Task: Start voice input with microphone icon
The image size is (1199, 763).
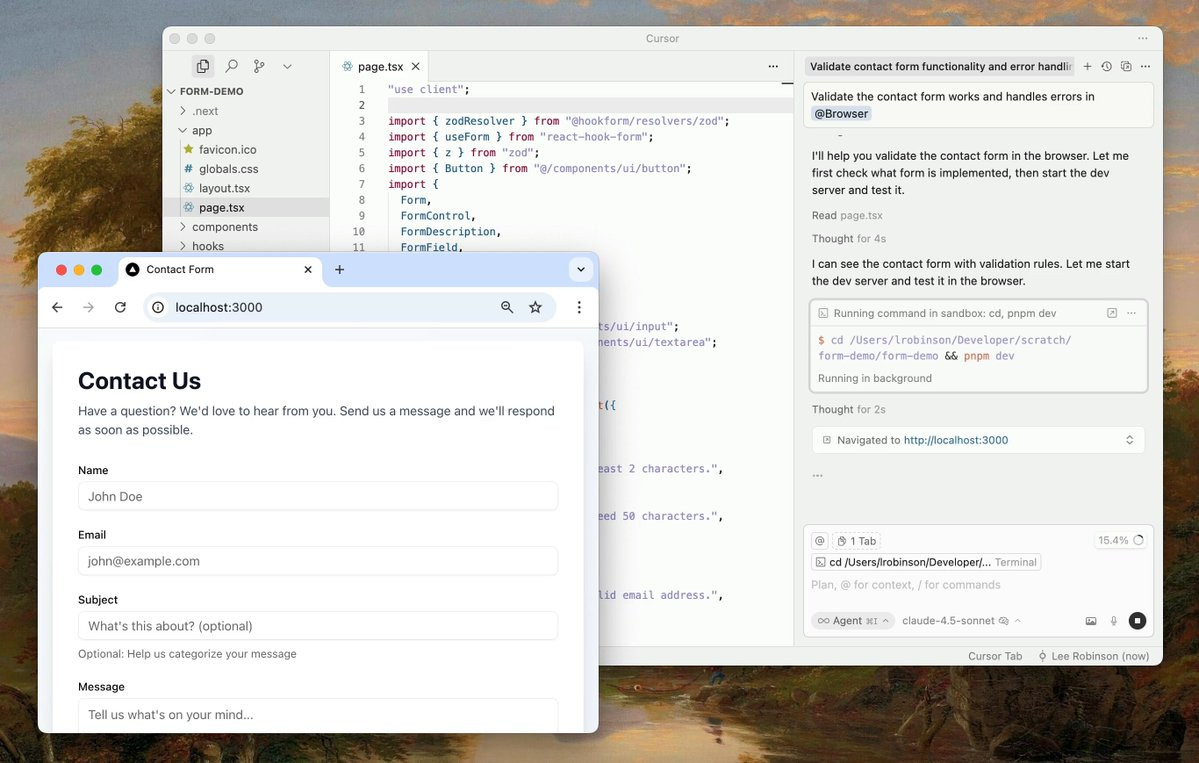Action: point(1114,621)
